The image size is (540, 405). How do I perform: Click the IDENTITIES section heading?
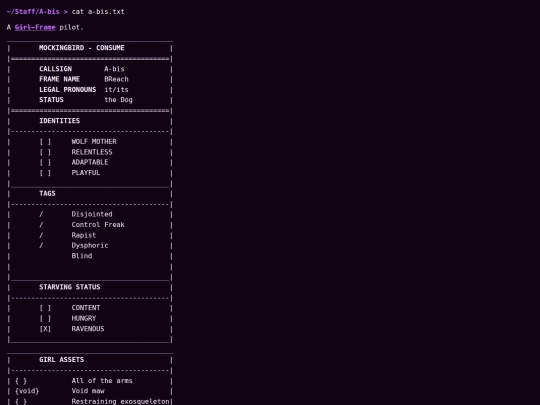(x=59, y=121)
